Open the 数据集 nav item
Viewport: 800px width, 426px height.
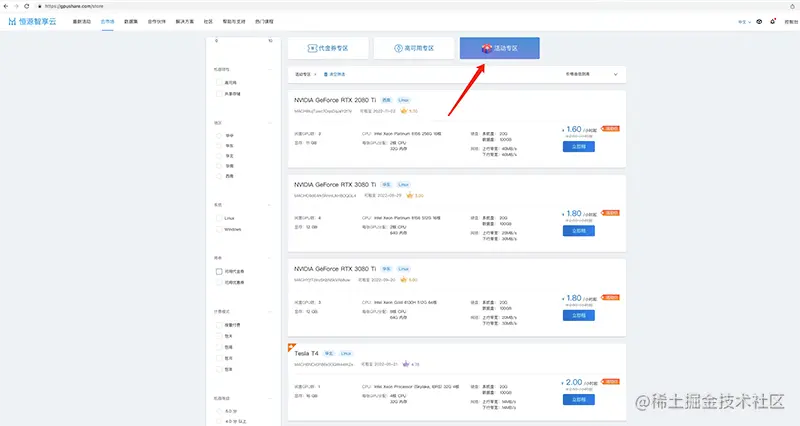[131, 21]
